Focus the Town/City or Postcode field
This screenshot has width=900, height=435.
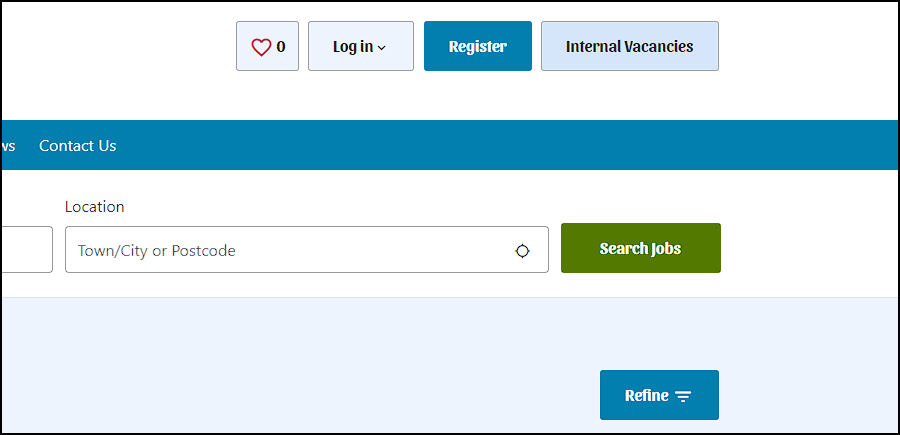[x=307, y=250]
